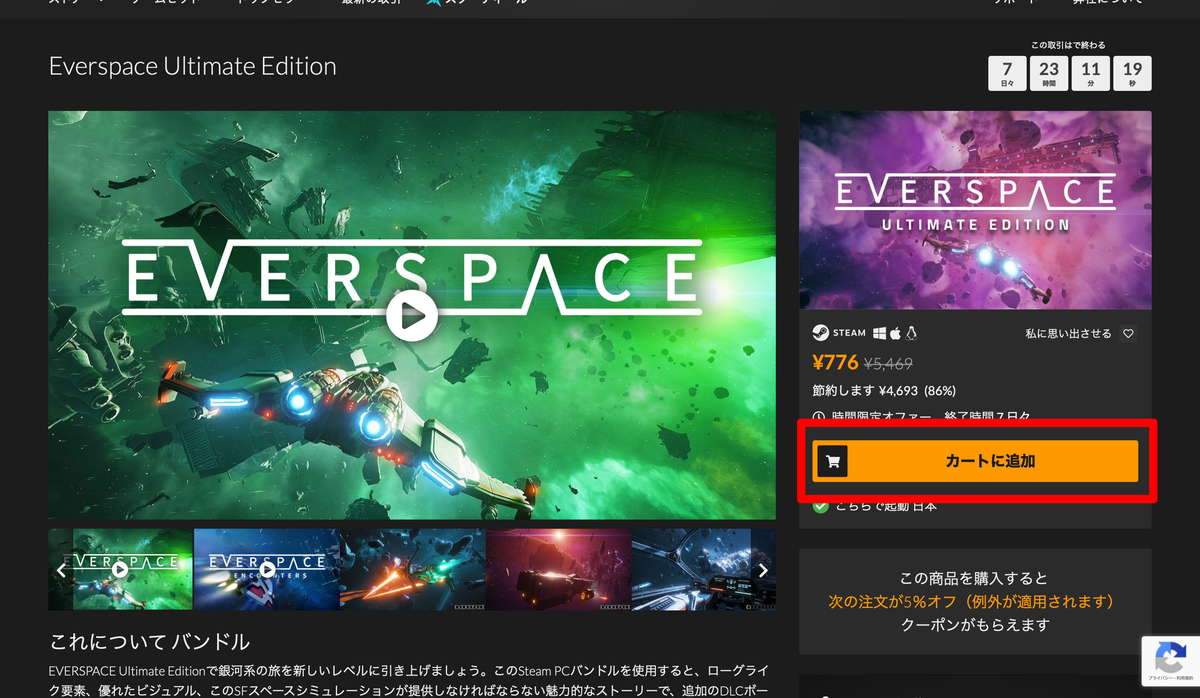
Task: Click the STEAM label text
Action: (x=850, y=333)
